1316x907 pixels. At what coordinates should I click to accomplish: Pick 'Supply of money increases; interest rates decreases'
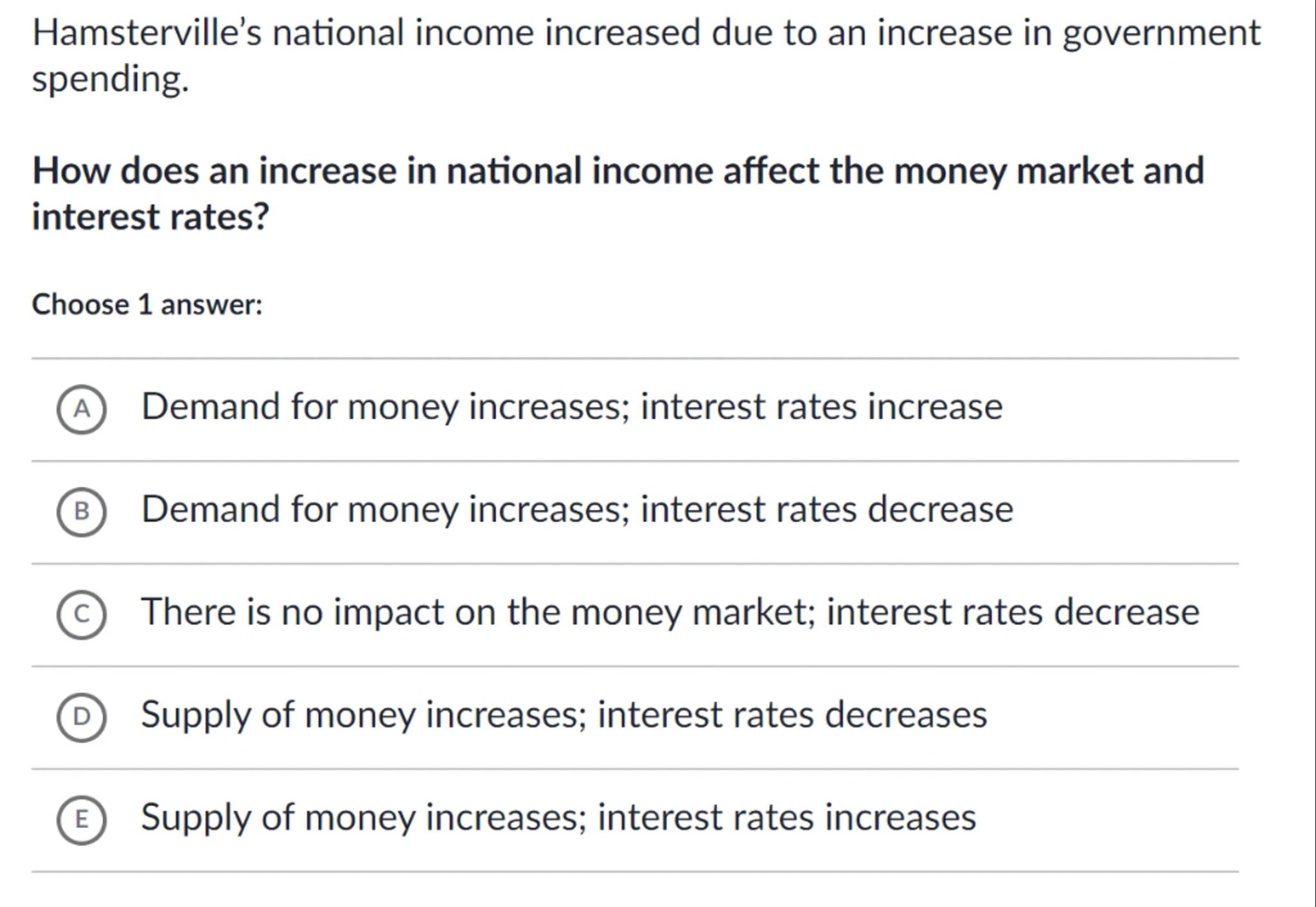tap(564, 715)
